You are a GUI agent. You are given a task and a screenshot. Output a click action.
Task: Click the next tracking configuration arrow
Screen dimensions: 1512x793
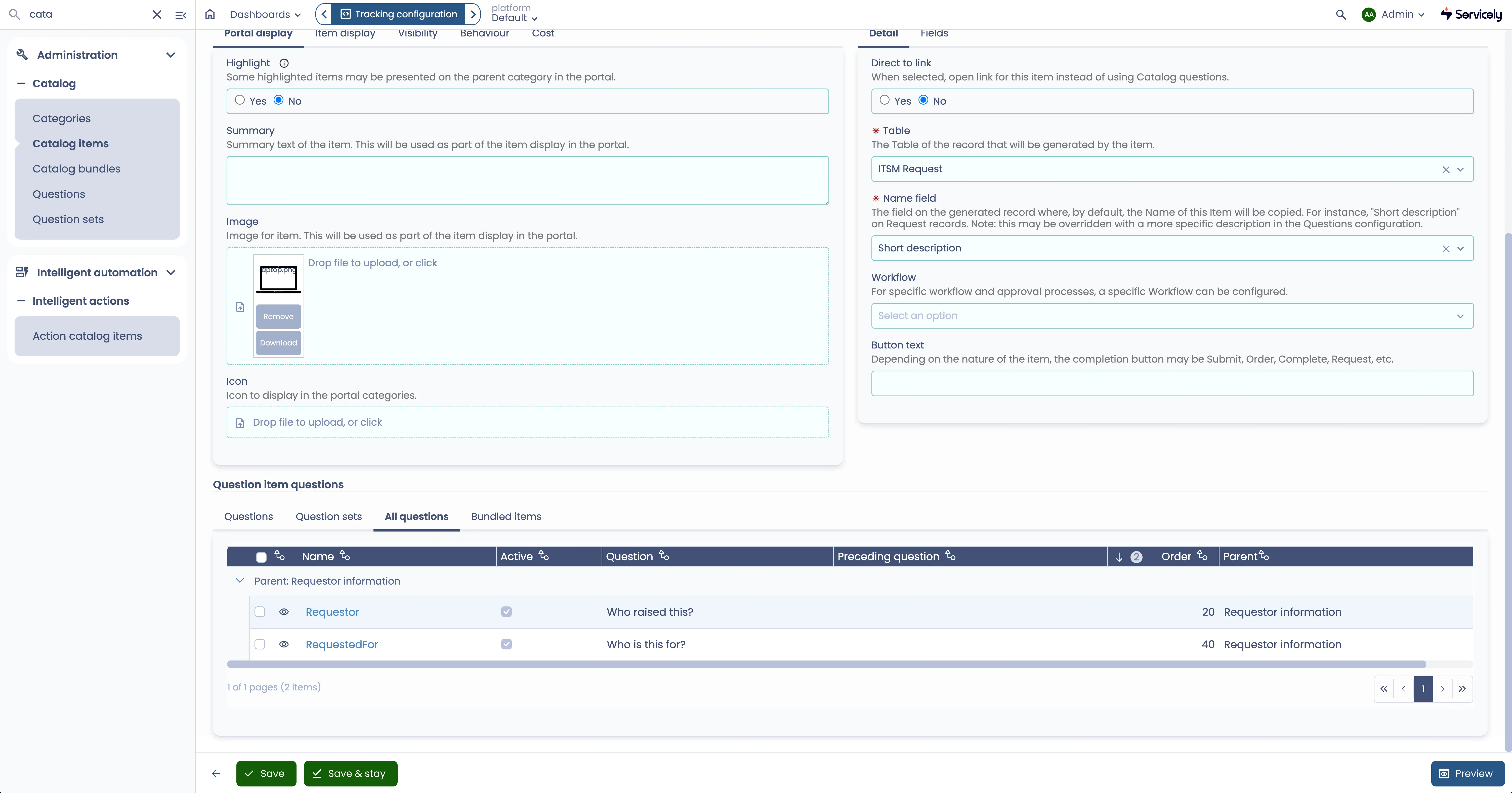coord(473,14)
